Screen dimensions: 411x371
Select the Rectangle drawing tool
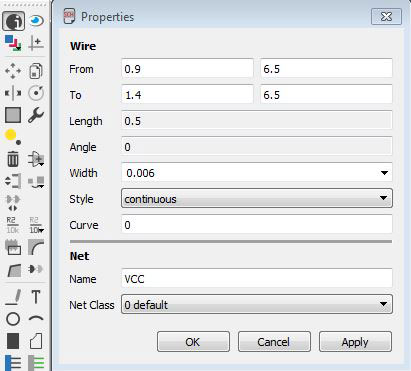[x=13, y=341]
